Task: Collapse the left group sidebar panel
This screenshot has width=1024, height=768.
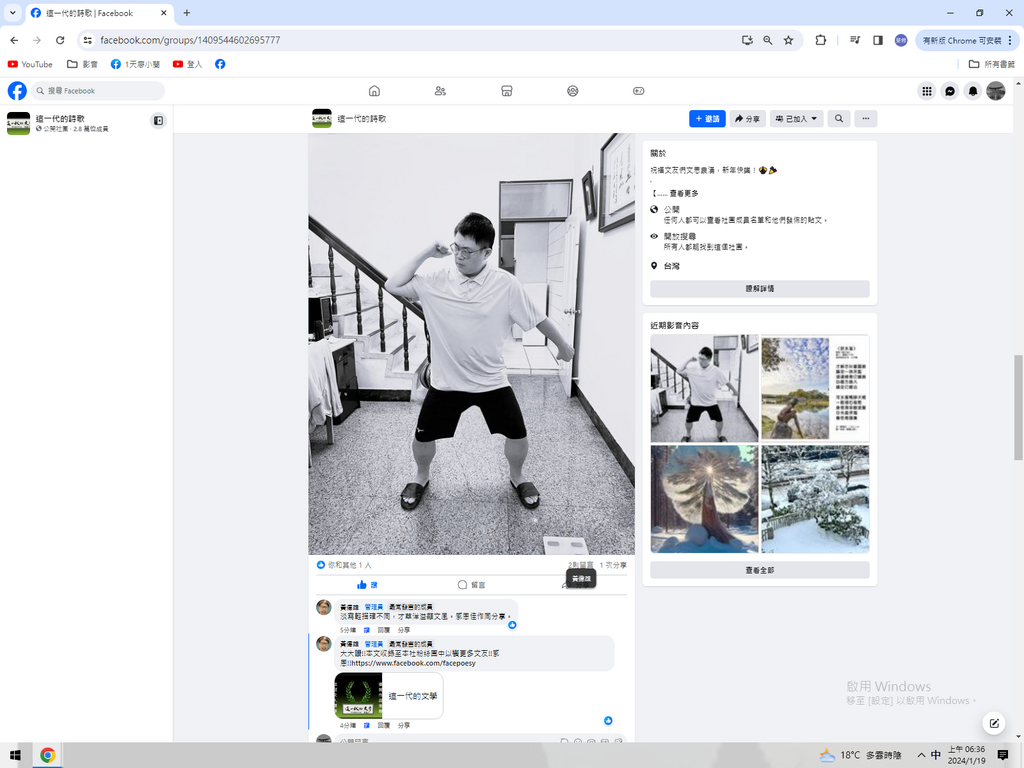Action: pyautogui.click(x=158, y=121)
